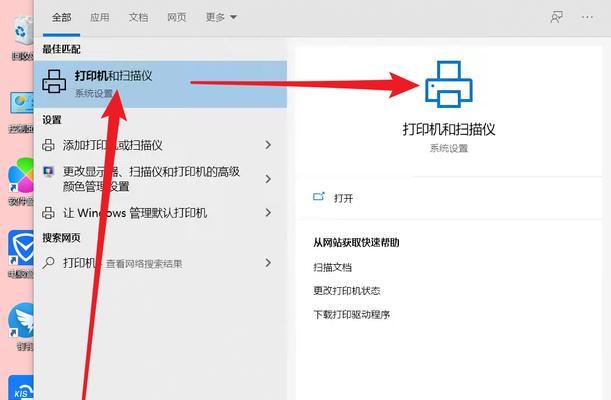This screenshot has height=400, width=611.
Task: Open the 更改打印机状态 help link
Action: point(347,291)
